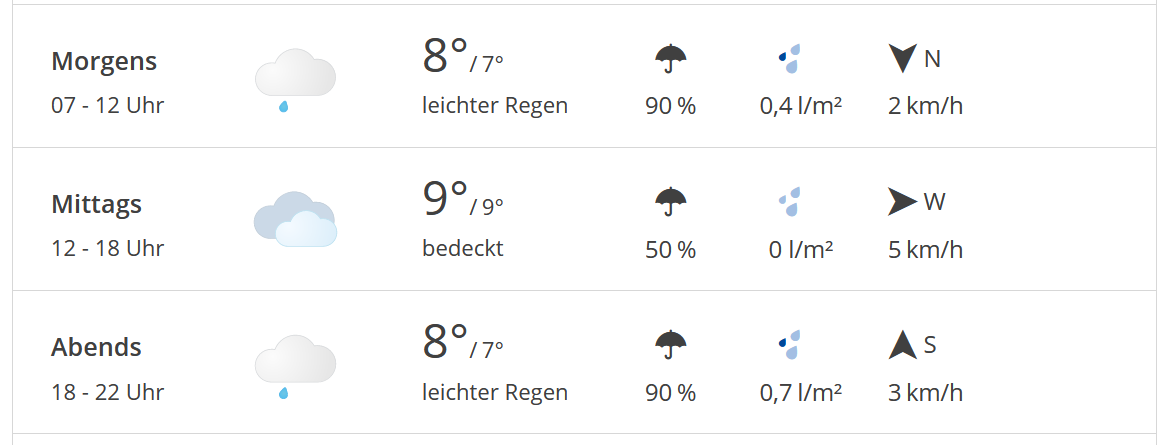Click the north wind arrow icon
The height and width of the screenshot is (445, 1170).
903,58
